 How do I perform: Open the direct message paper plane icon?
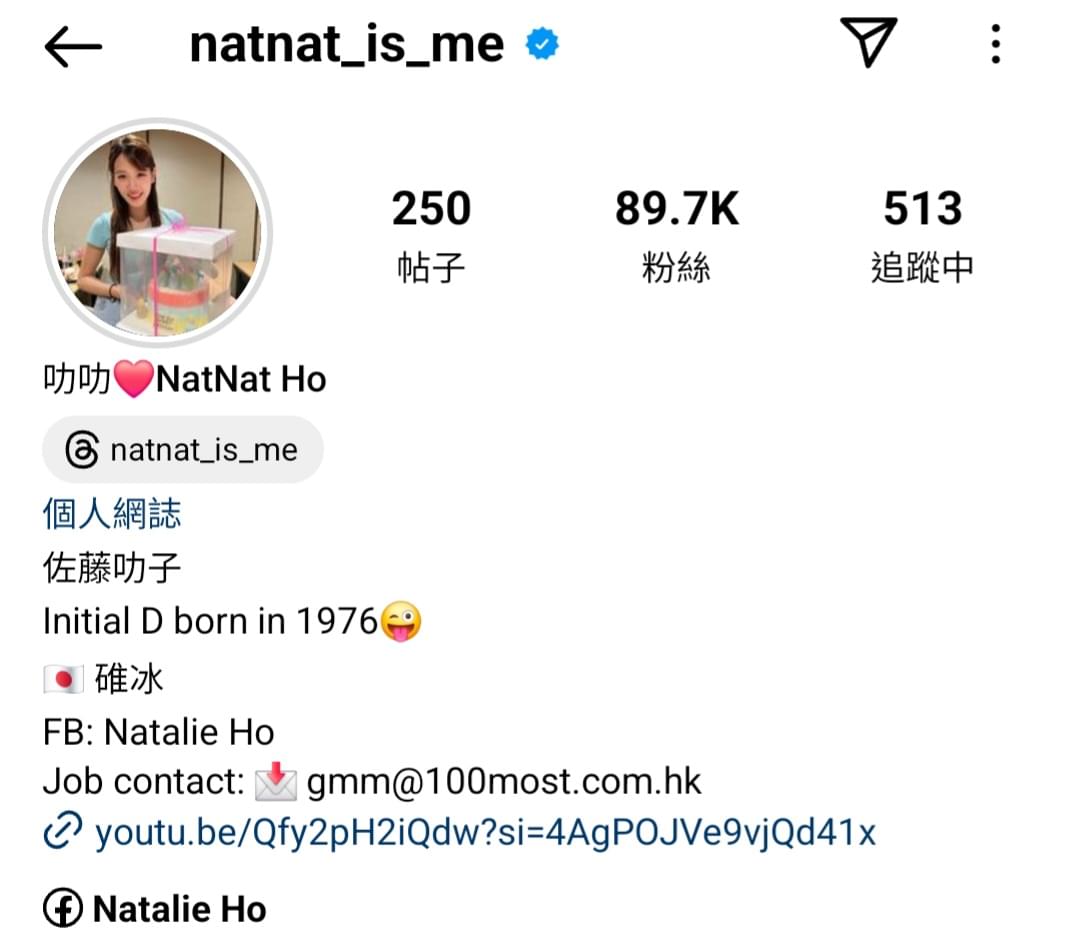(868, 43)
